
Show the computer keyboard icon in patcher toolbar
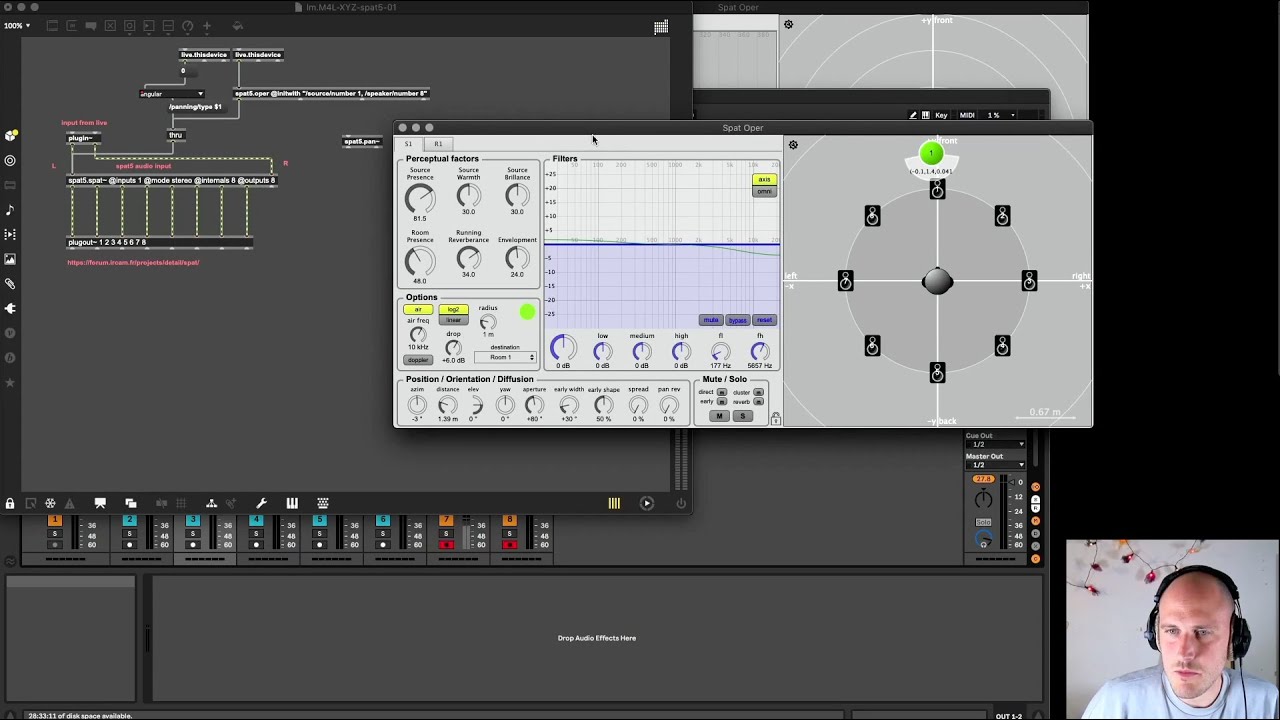322,503
